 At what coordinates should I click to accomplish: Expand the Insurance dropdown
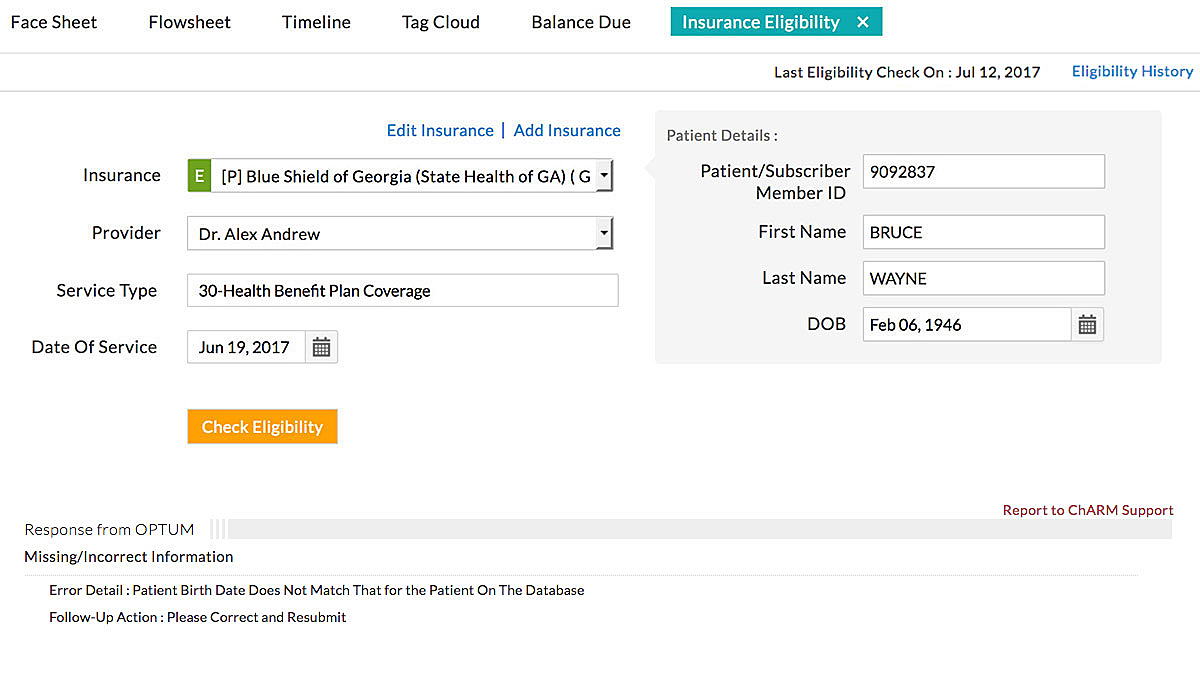click(604, 176)
